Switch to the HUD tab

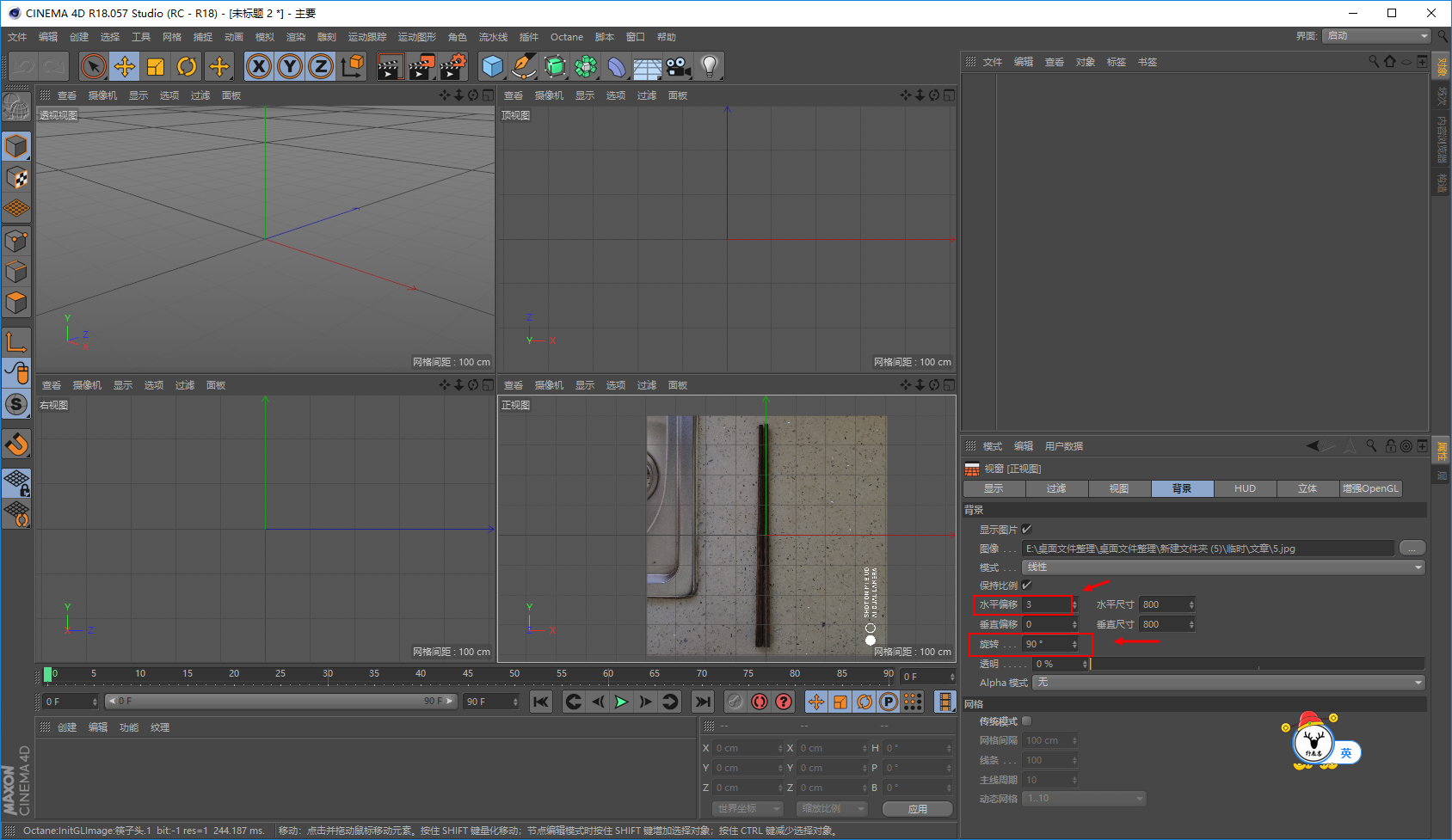pyautogui.click(x=1245, y=488)
